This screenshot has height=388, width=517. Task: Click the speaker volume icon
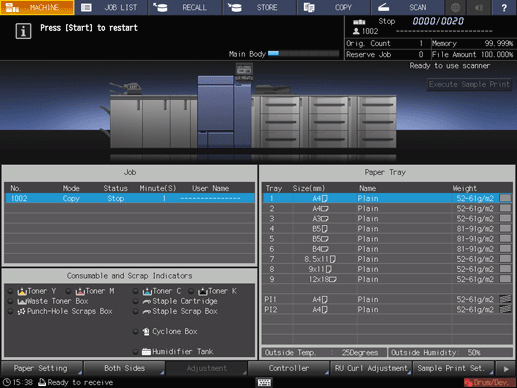tap(479, 7)
